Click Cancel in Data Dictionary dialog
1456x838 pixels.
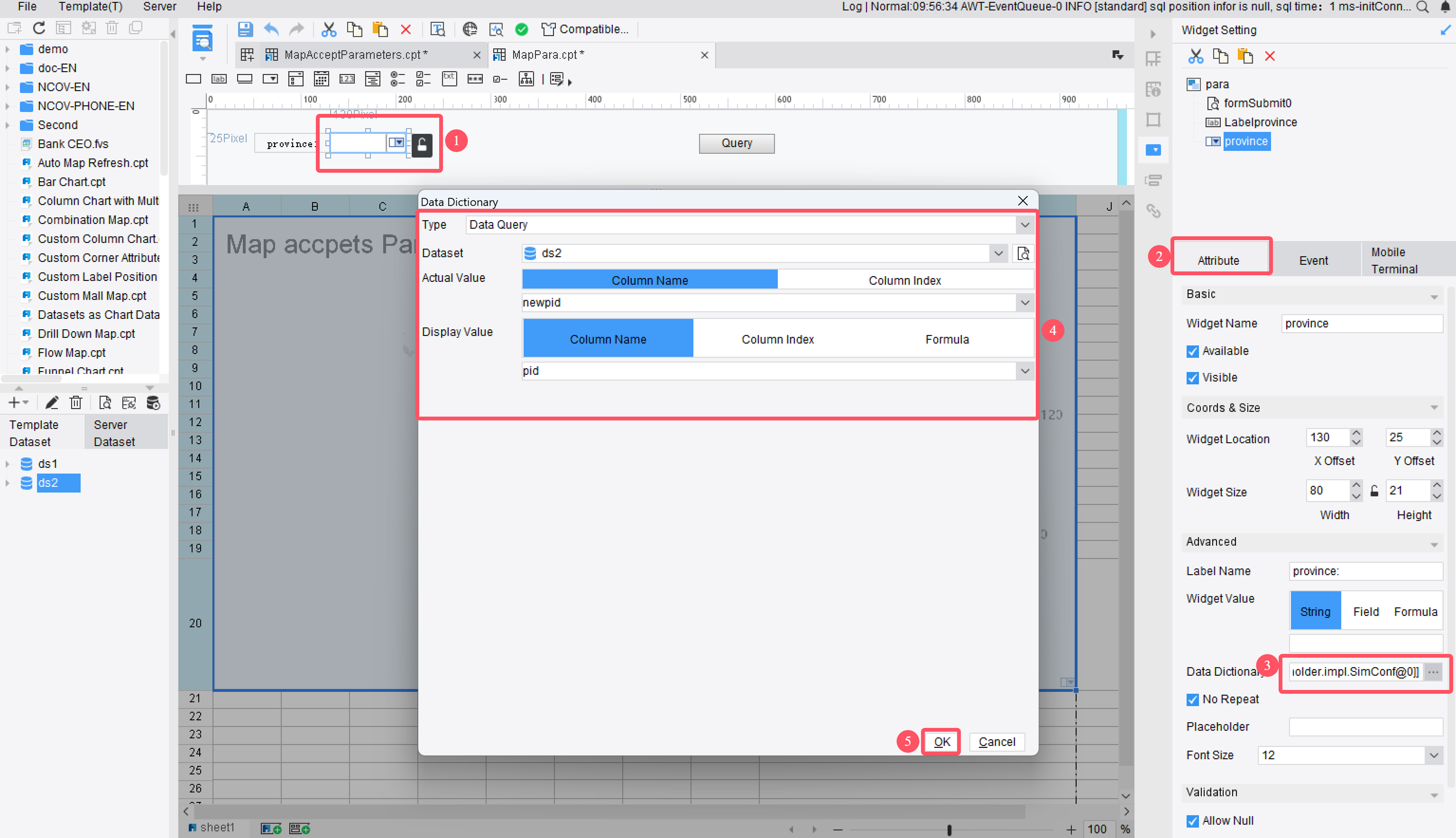click(996, 741)
